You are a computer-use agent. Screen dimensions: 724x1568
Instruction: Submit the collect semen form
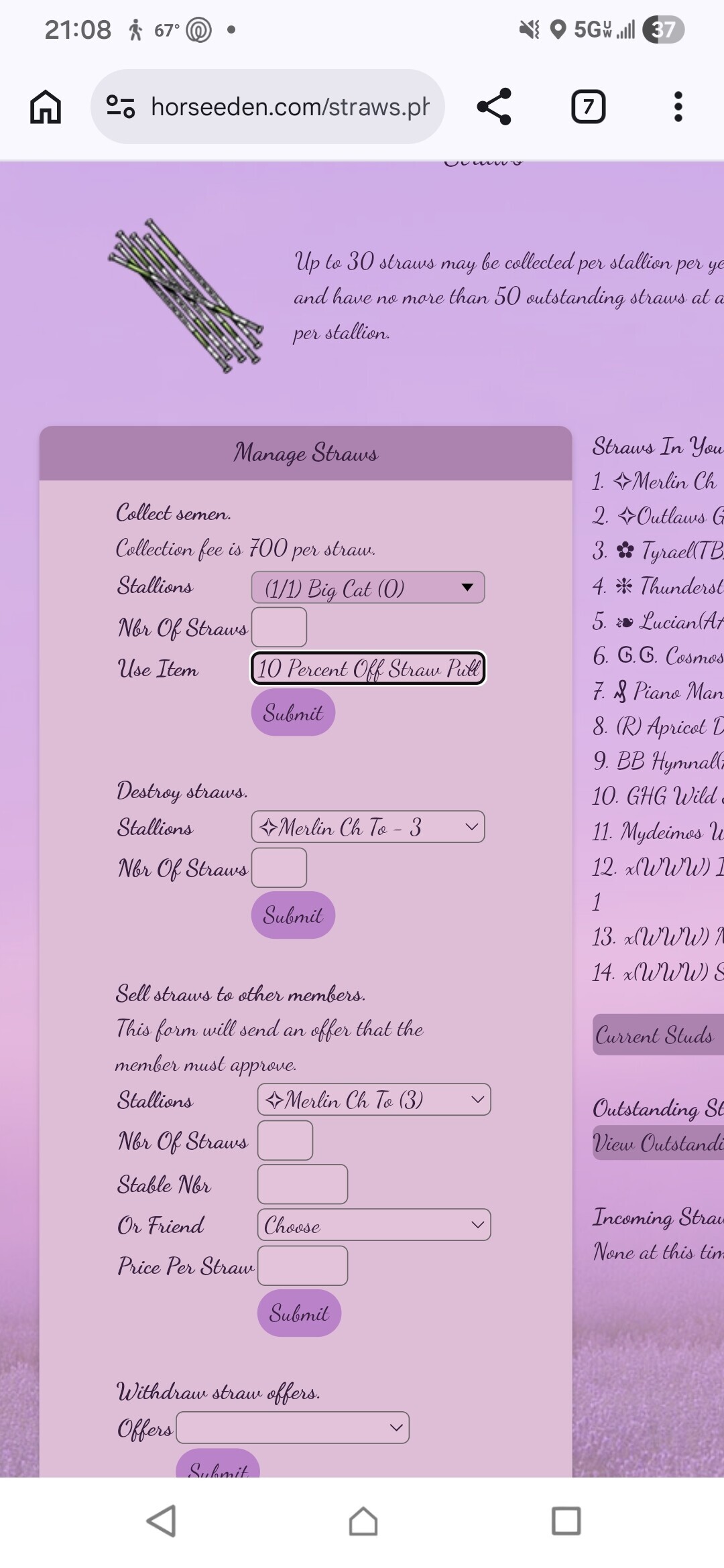293,713
